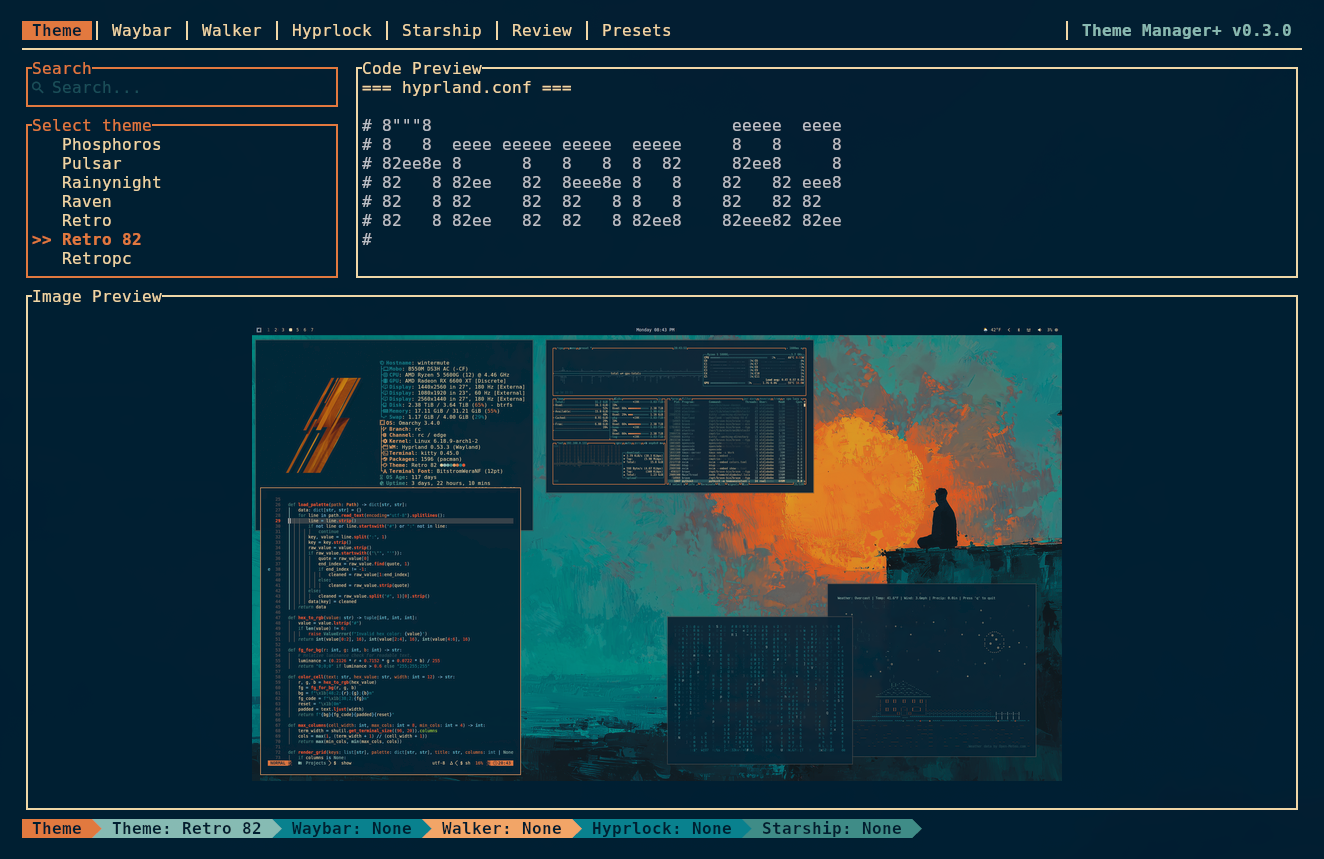
Task: Click the weather icon in the preview's top bar
Action: pyautogui.click(x=985, y=329)
